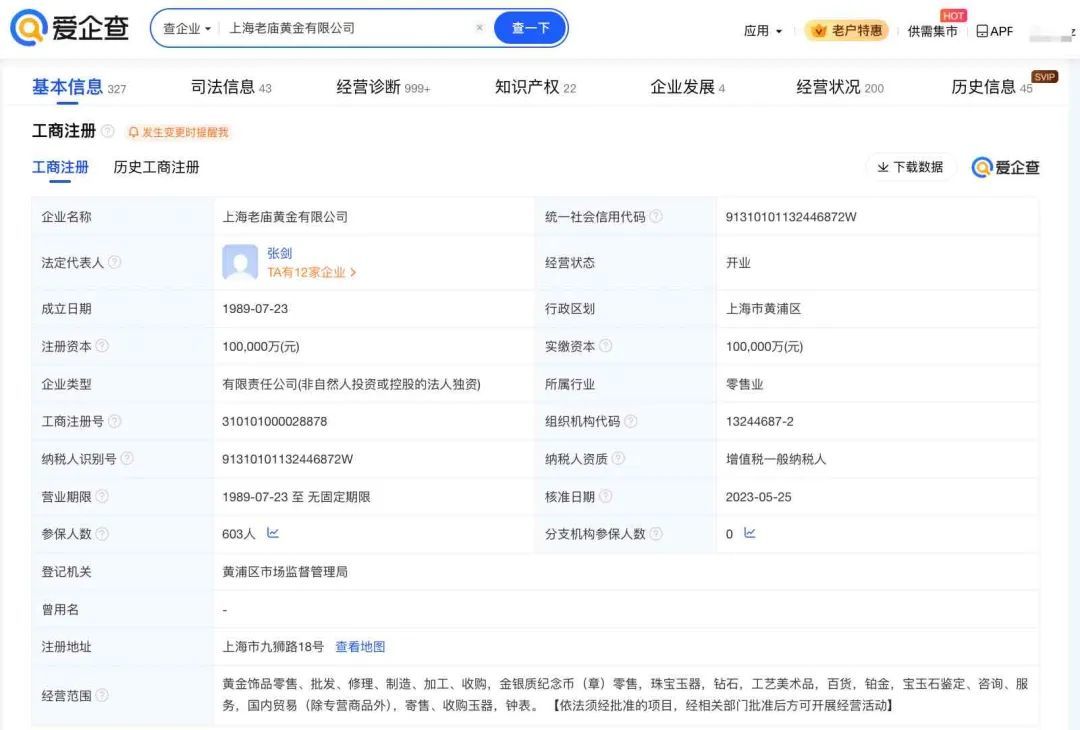The width and height of the screenshot is (1080, 730).
Task: Switch to the 知识产权 tab
Action: tap(535, 87)
